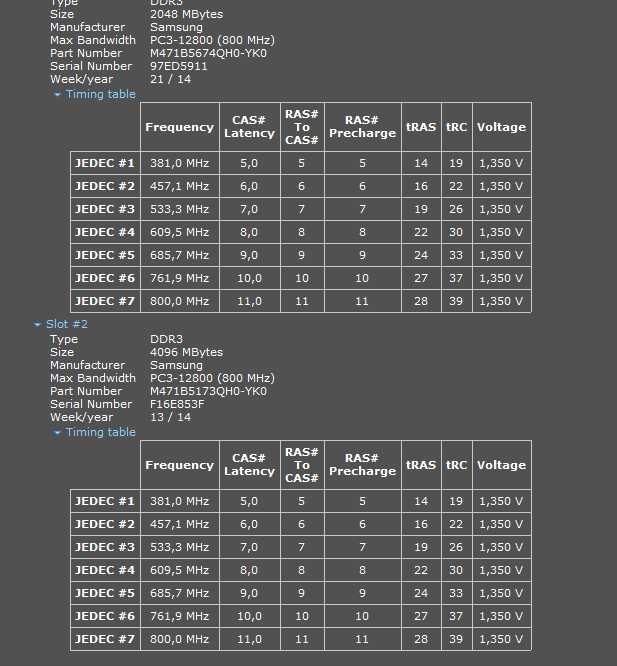
Task: Select serial number F16E853F
Action: (x=177, y=404)
